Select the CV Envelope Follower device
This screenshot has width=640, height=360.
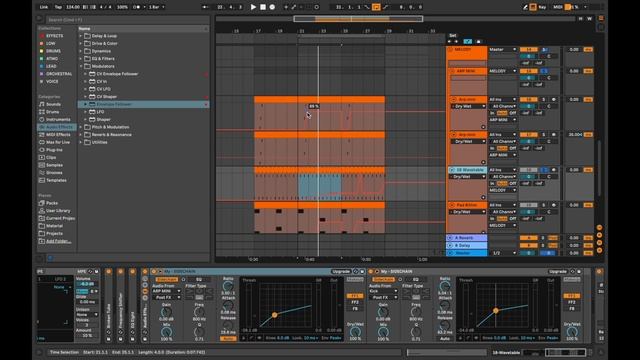coord(117,74)
